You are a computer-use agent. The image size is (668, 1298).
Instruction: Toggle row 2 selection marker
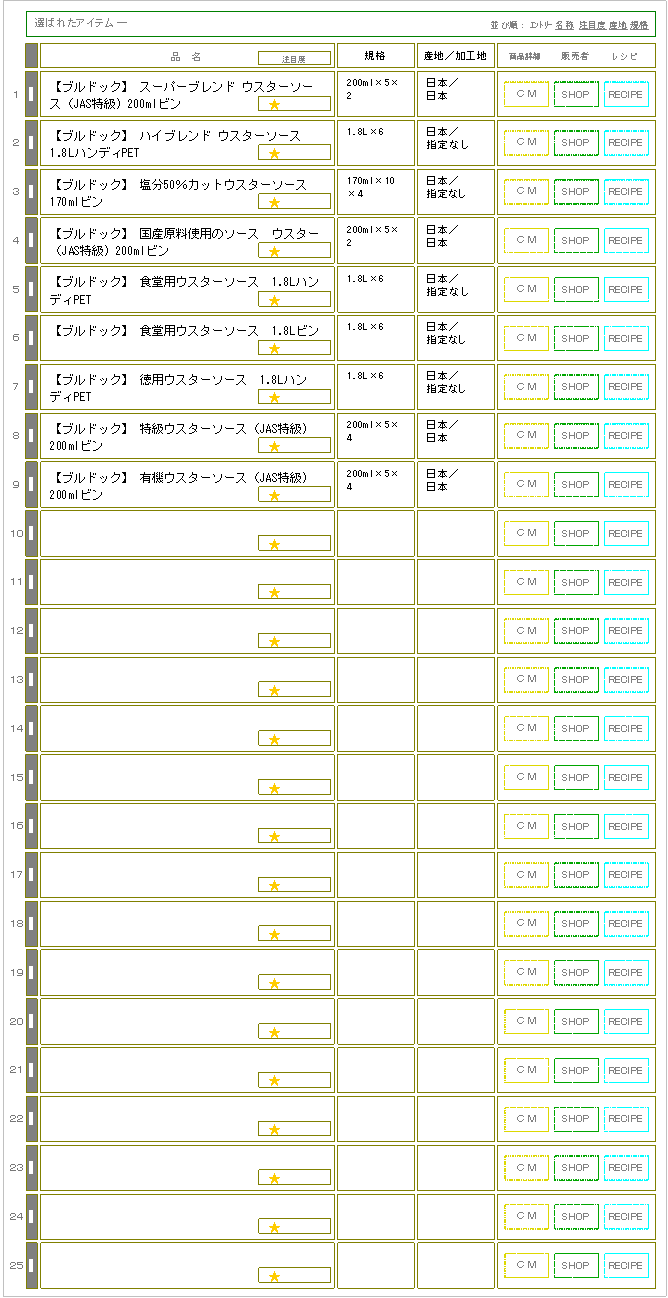pyautogui.click(x=31, y=143)
